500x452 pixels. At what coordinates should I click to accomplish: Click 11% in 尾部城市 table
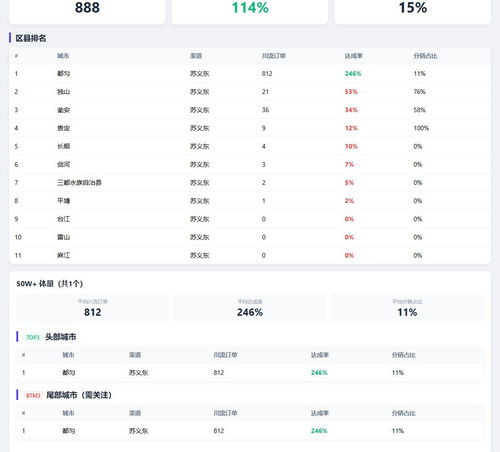tap(398, 431)
